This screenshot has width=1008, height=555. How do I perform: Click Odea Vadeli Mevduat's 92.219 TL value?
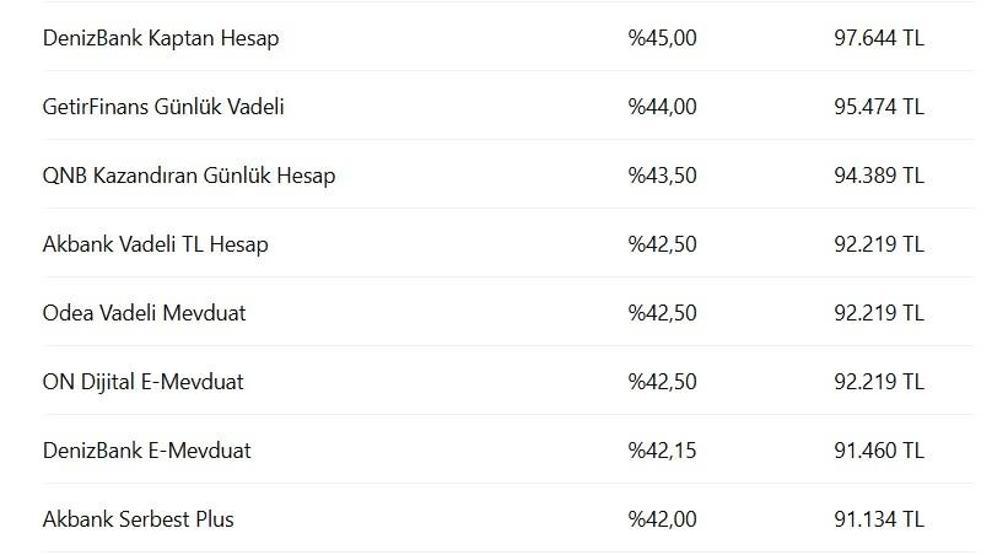(x=879, y=313)
